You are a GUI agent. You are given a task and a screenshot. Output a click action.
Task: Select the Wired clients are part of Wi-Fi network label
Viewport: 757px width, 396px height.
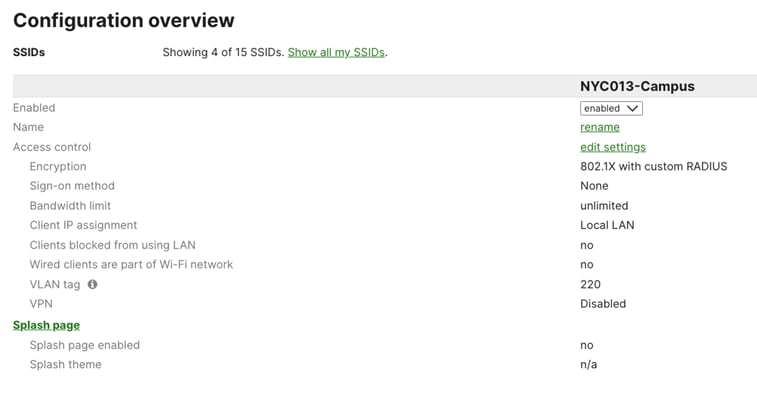[x=131, y=265]
